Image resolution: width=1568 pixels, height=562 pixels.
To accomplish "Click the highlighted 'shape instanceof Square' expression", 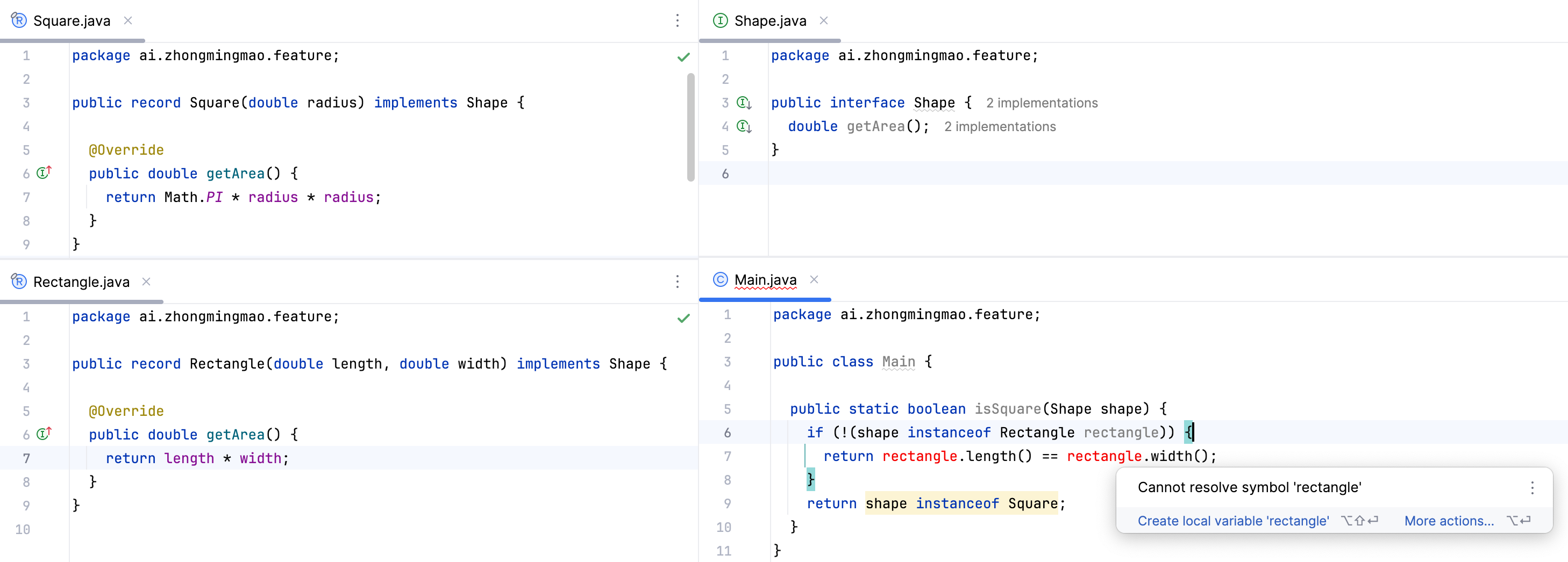I will 961,503.
